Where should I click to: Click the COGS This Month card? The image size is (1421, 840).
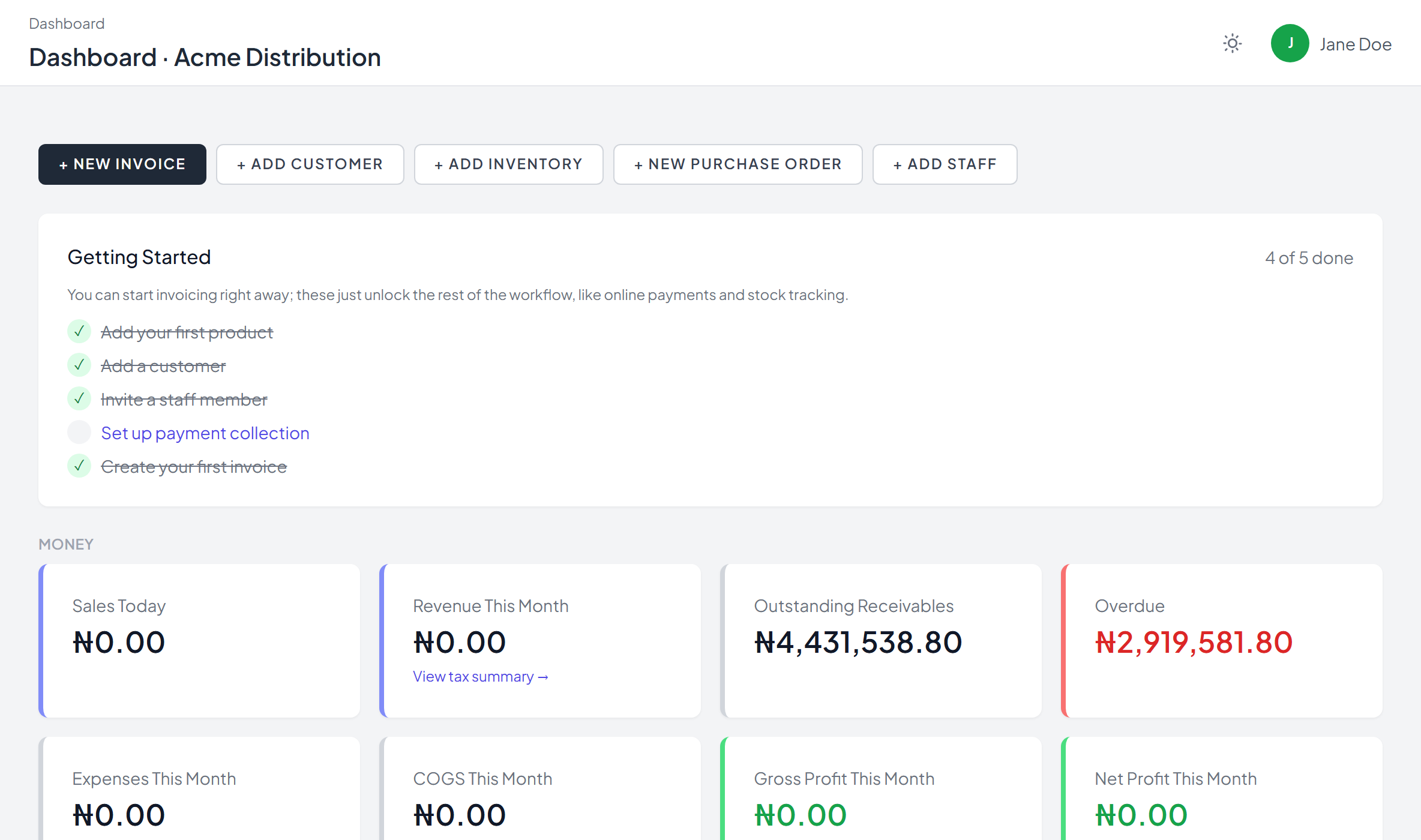click(x=540, y=788)
